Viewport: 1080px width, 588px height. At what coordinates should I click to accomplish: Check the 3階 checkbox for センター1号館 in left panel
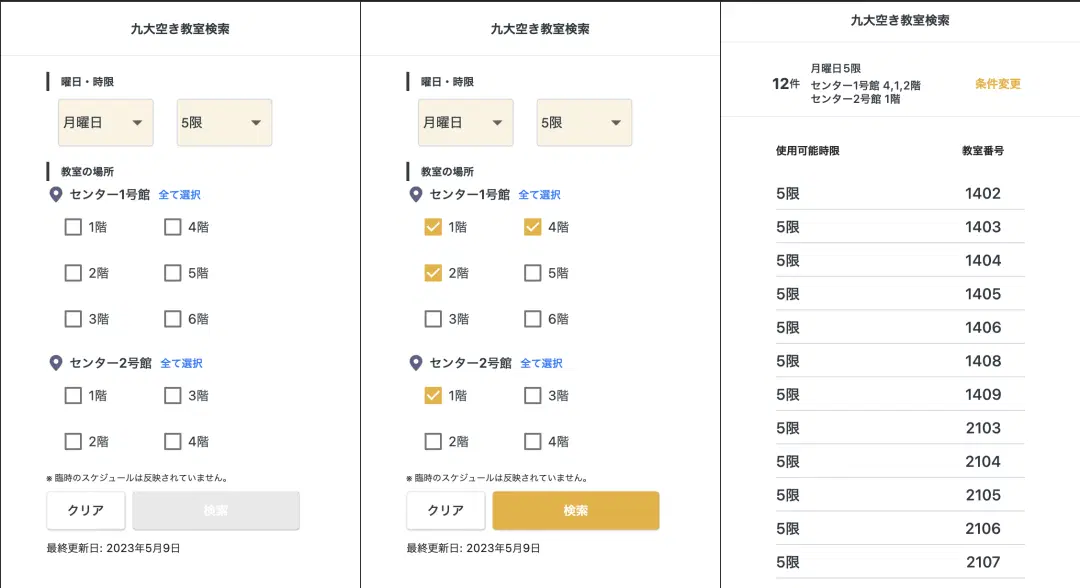(73, 318)
